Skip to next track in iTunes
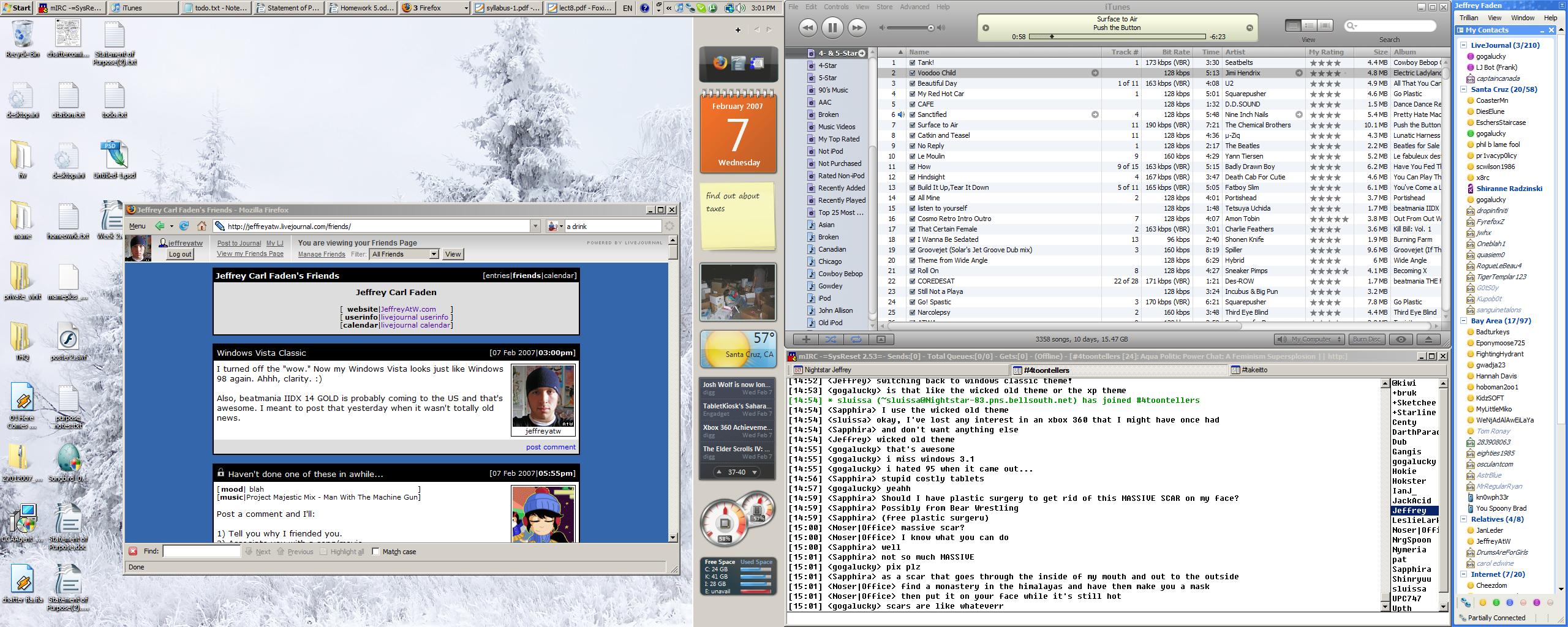Screen dimensions: 1568x627 tap(857, 28)
